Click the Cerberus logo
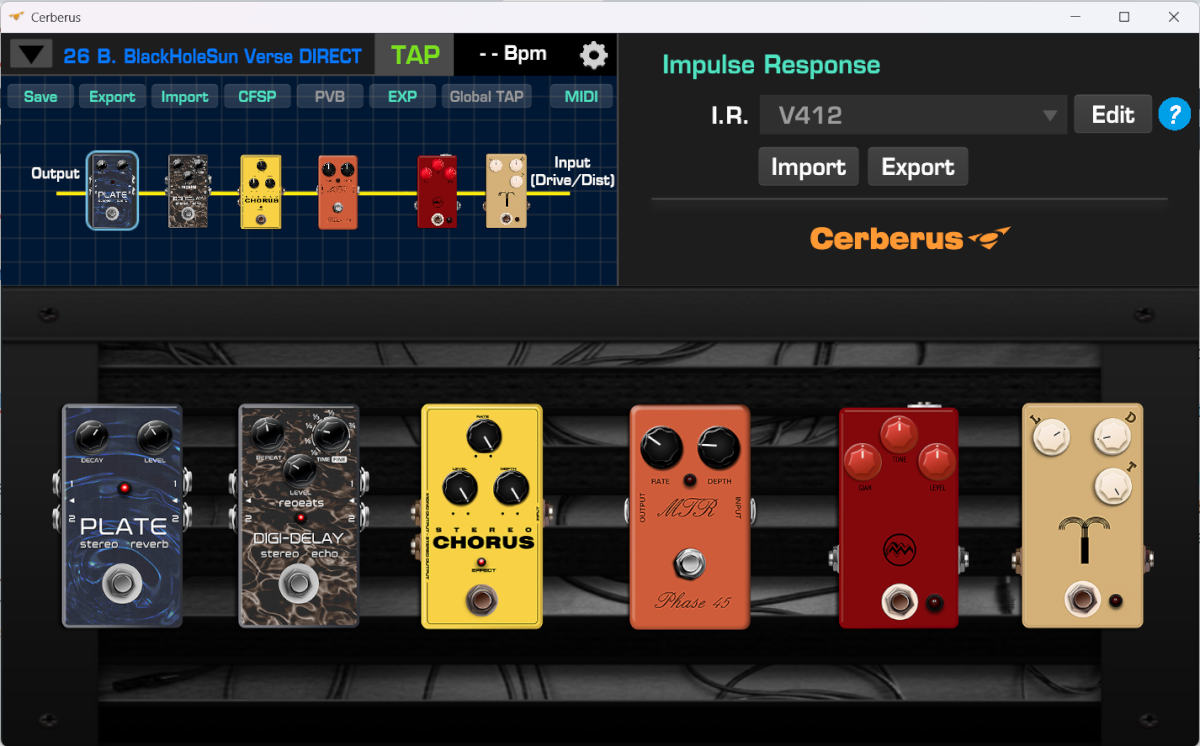The height and width of the screenshot is (746, 1200). pos(910,238)
